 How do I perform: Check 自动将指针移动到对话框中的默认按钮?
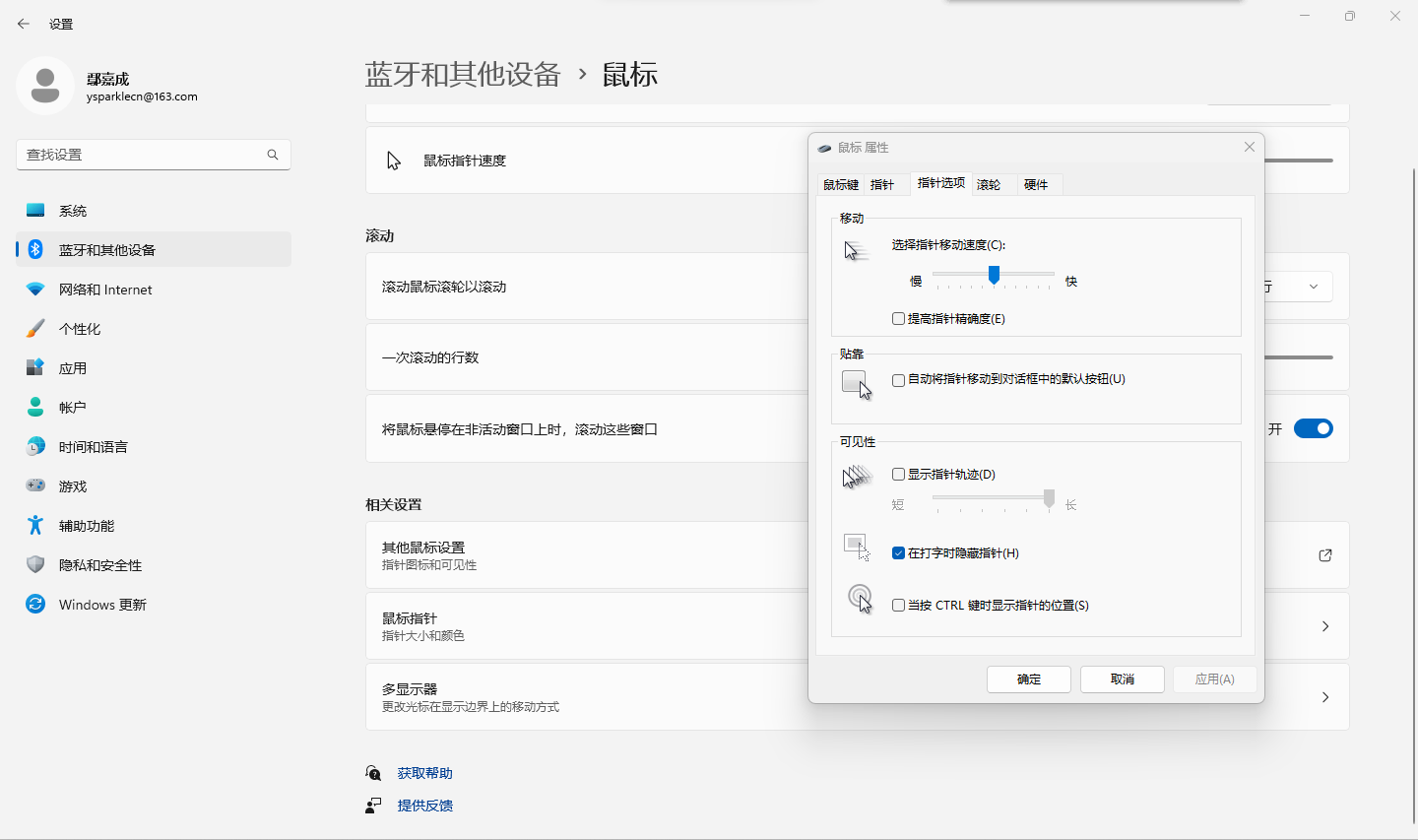pos(898,380)
